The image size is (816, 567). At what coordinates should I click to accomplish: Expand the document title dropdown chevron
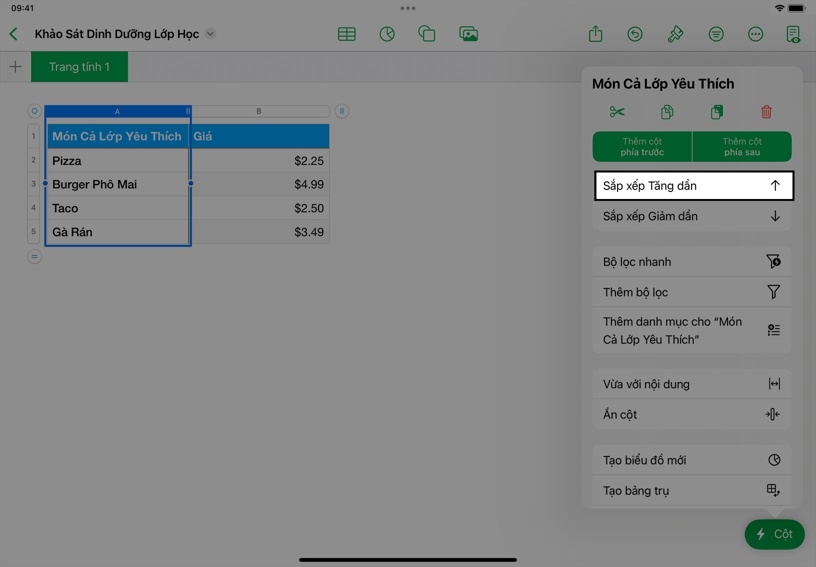pyautogui.click(x=210, y=34)
